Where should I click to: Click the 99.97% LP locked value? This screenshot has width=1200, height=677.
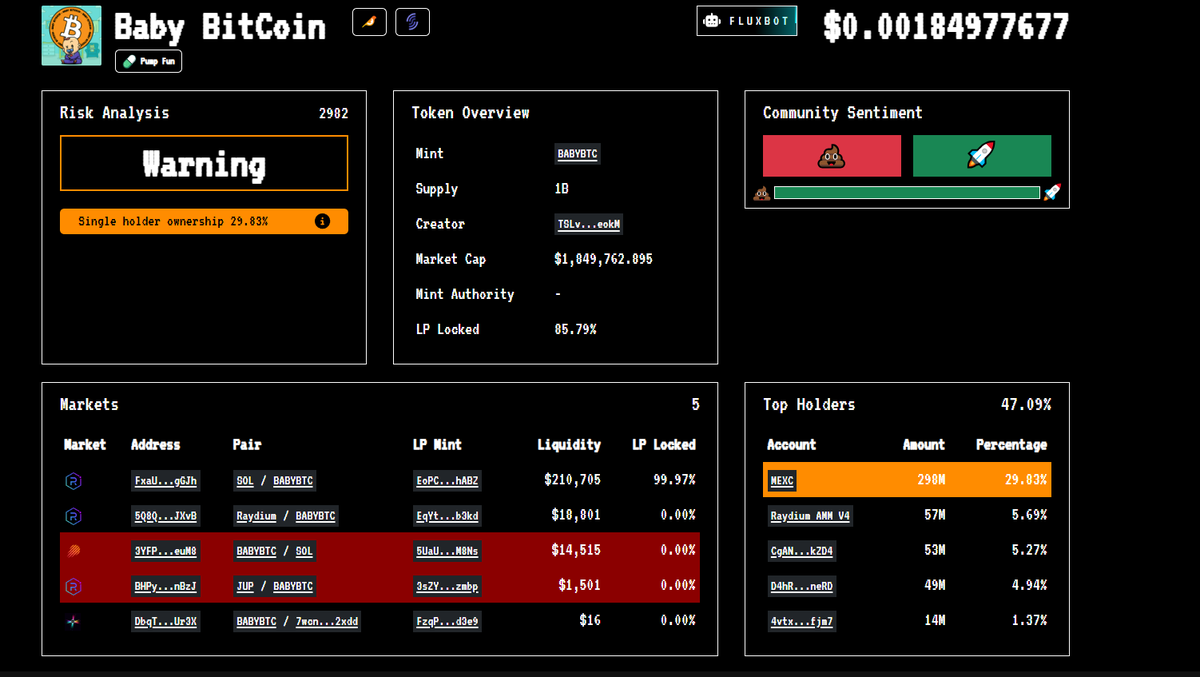(x=674, y=480)
